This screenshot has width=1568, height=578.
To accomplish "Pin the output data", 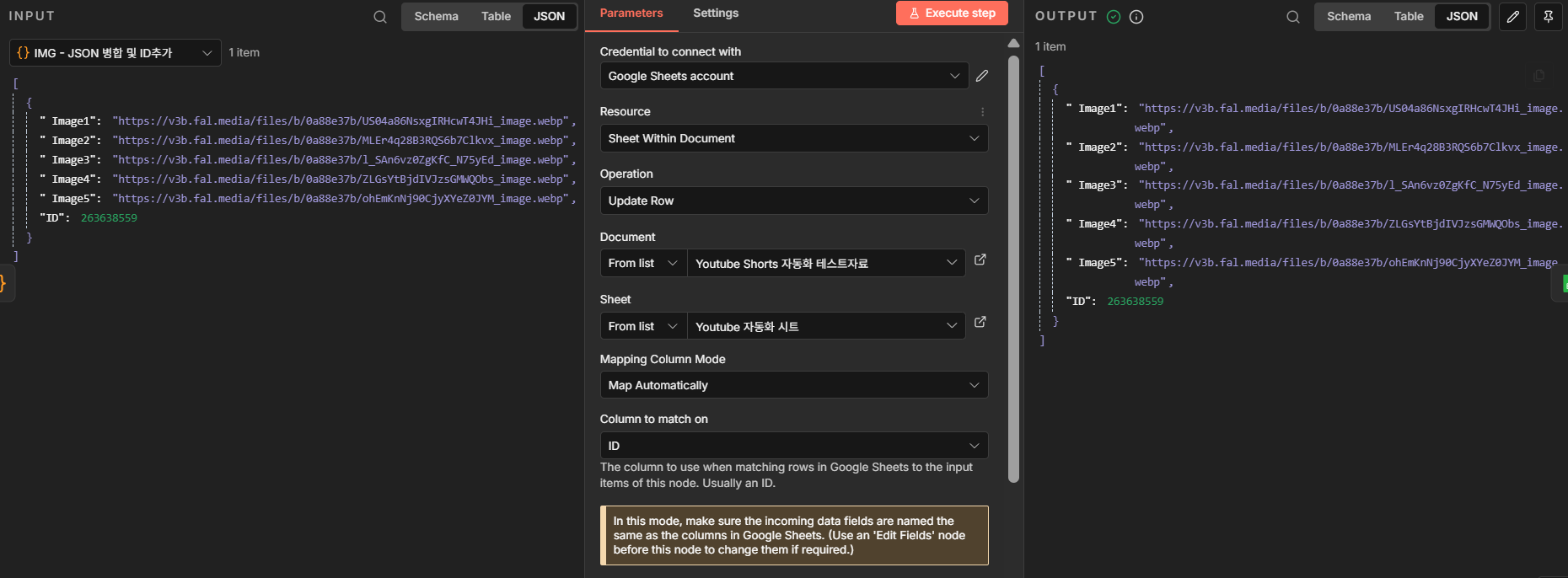I will click(1548, 17).
